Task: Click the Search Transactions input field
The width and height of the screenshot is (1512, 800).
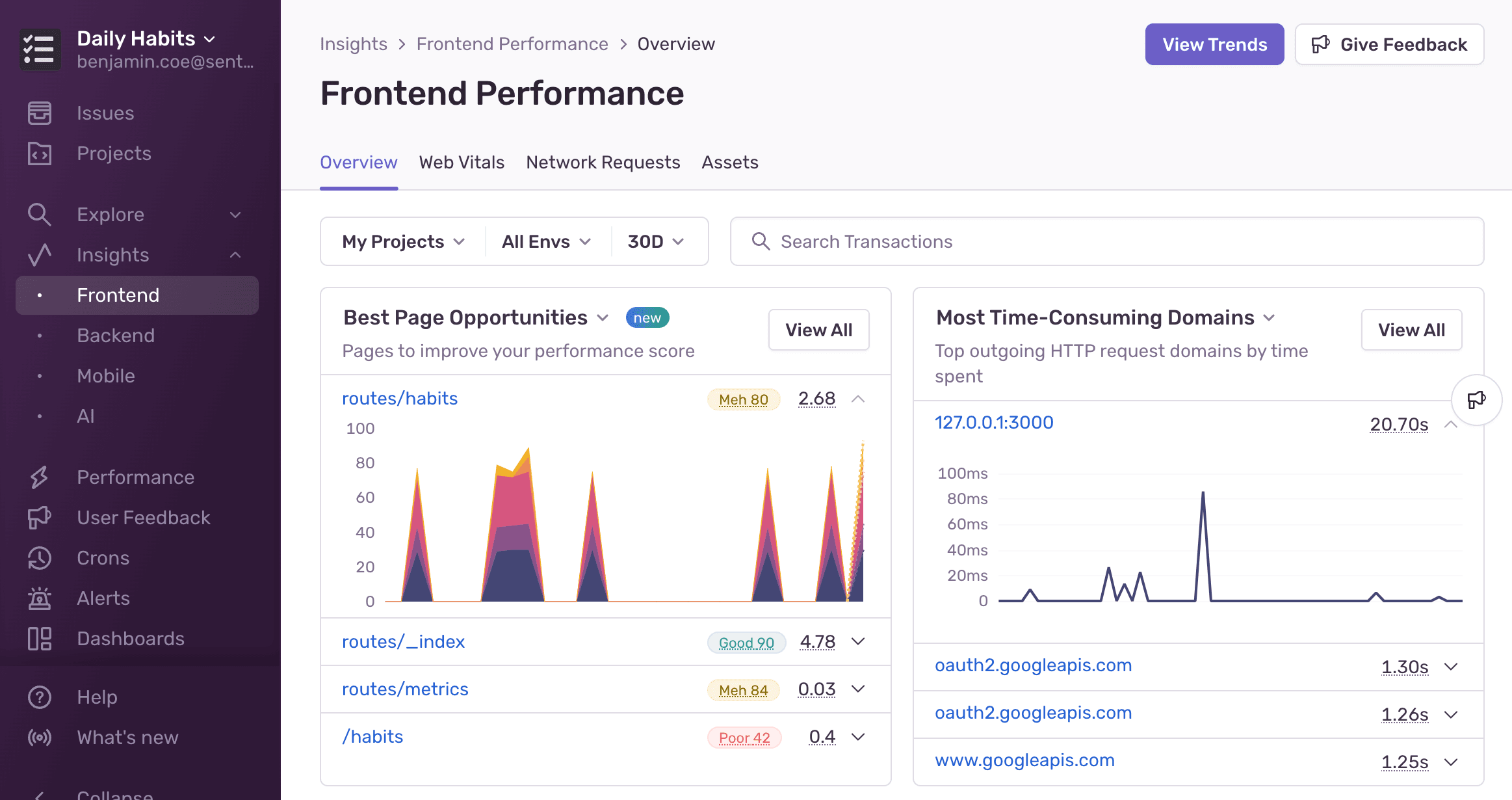Action: point(1107,241)
